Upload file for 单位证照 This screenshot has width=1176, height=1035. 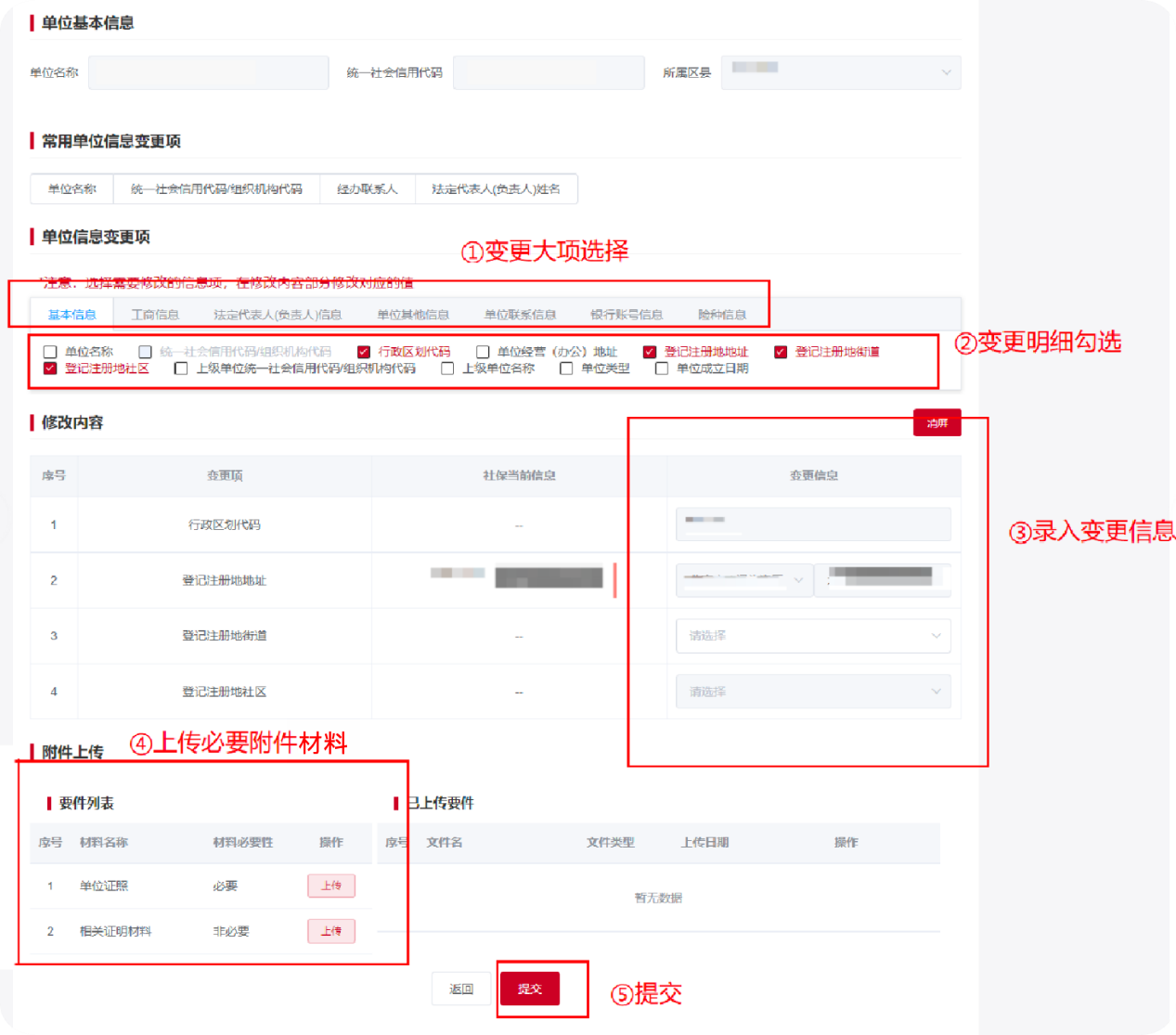(x=331, y=886)
